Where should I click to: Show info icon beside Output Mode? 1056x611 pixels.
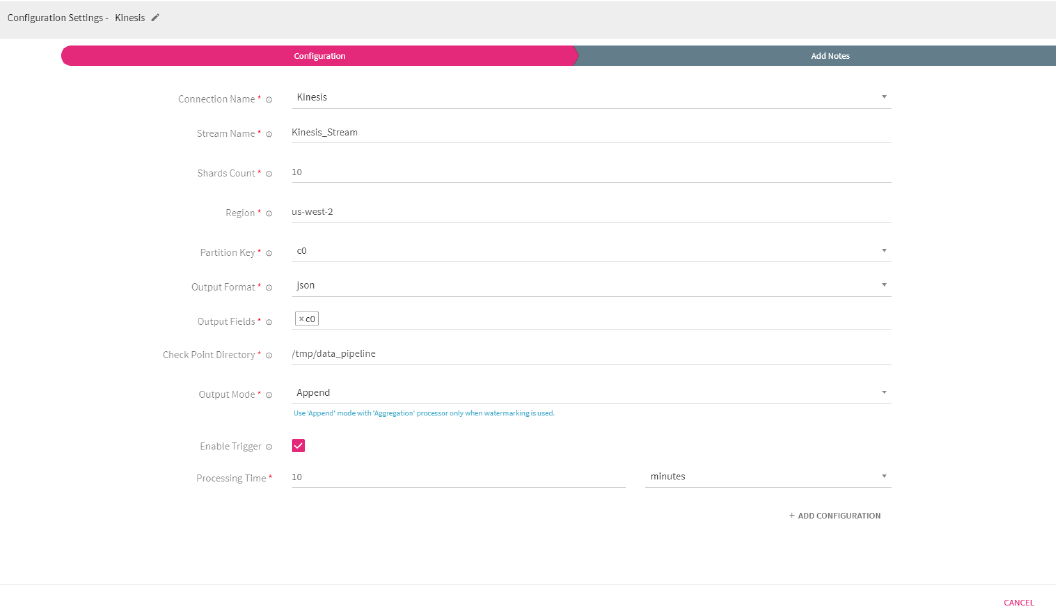click(x=269, y=395)
